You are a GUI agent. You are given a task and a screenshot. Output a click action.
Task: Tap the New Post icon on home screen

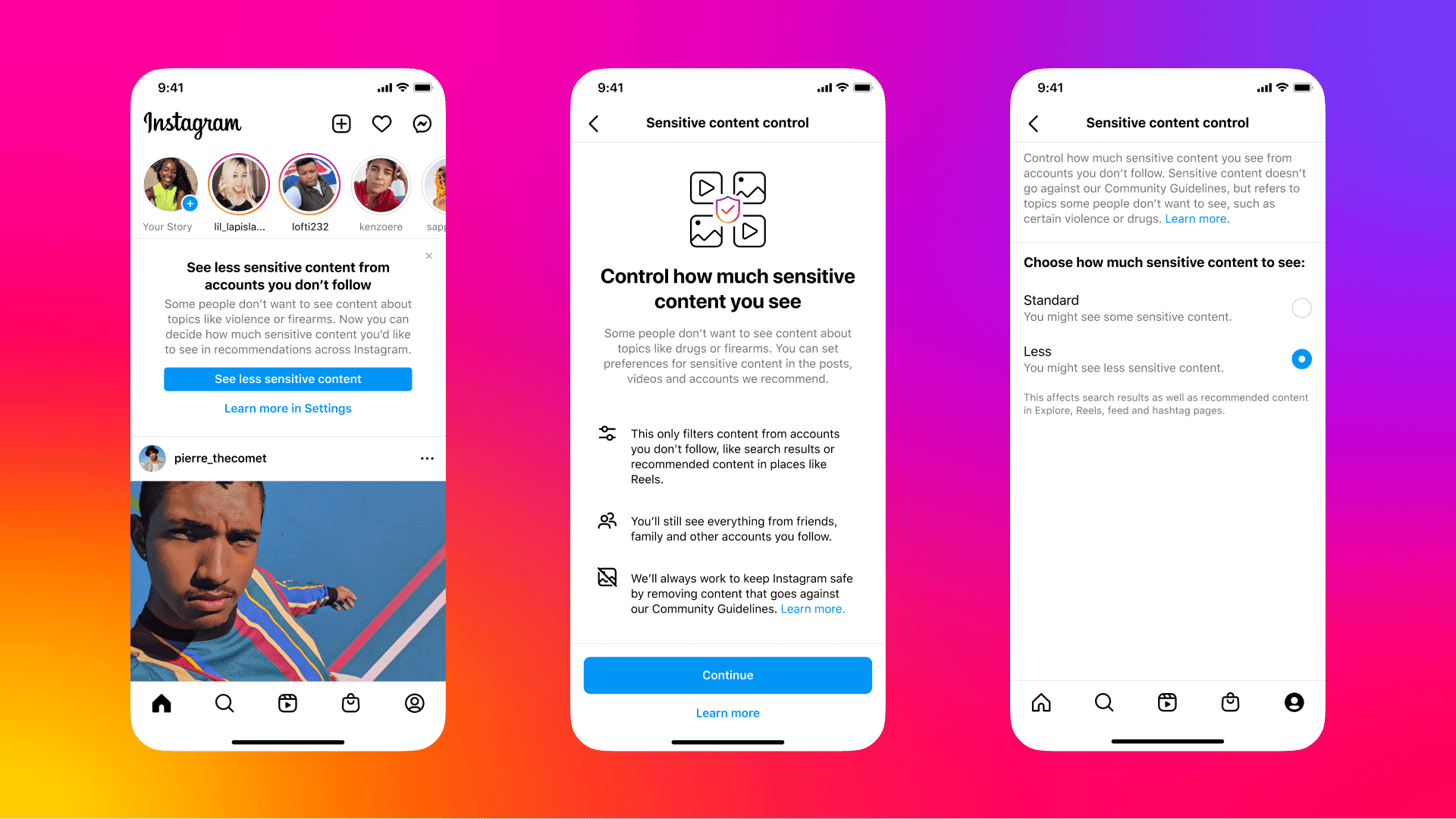pyautogui.click(x=341, y=123)
